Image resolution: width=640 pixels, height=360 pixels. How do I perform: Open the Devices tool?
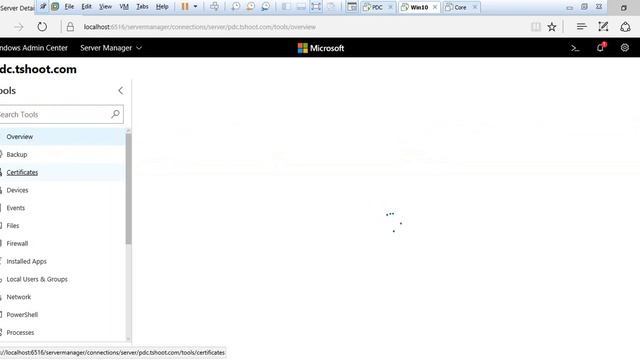tap(62, 190)
